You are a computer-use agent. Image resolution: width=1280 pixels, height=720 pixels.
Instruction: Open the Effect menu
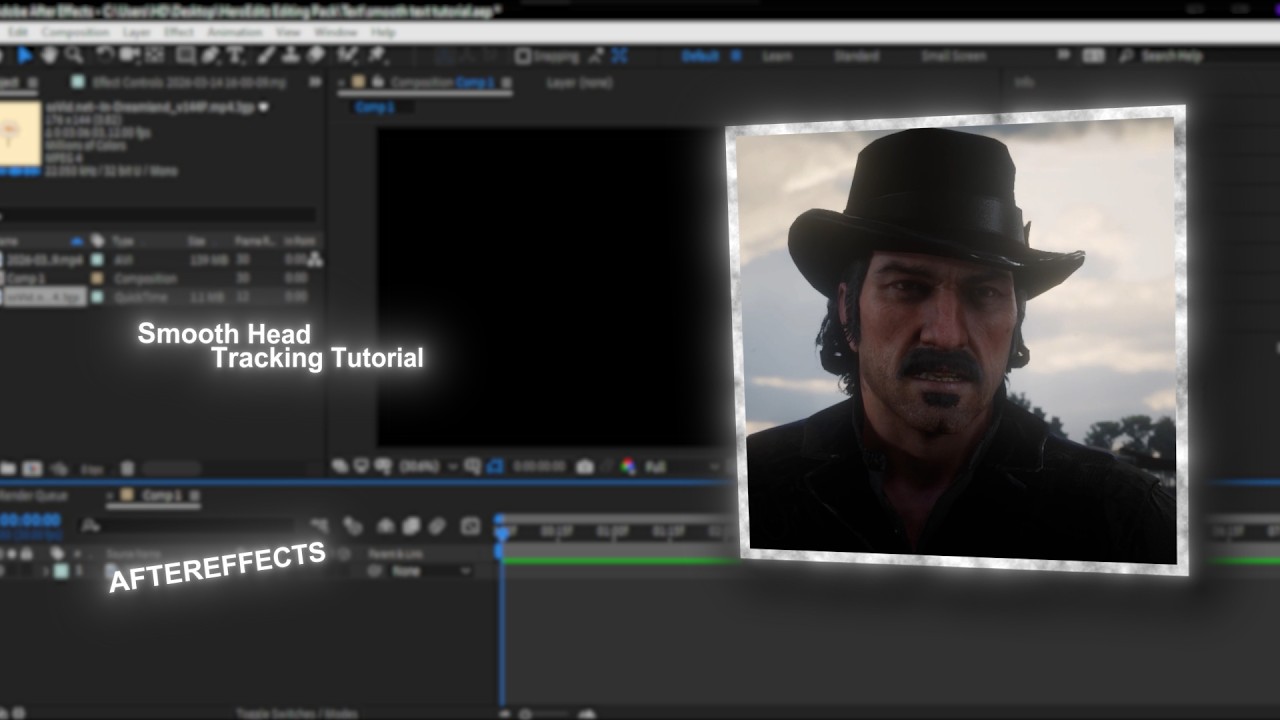179,32
